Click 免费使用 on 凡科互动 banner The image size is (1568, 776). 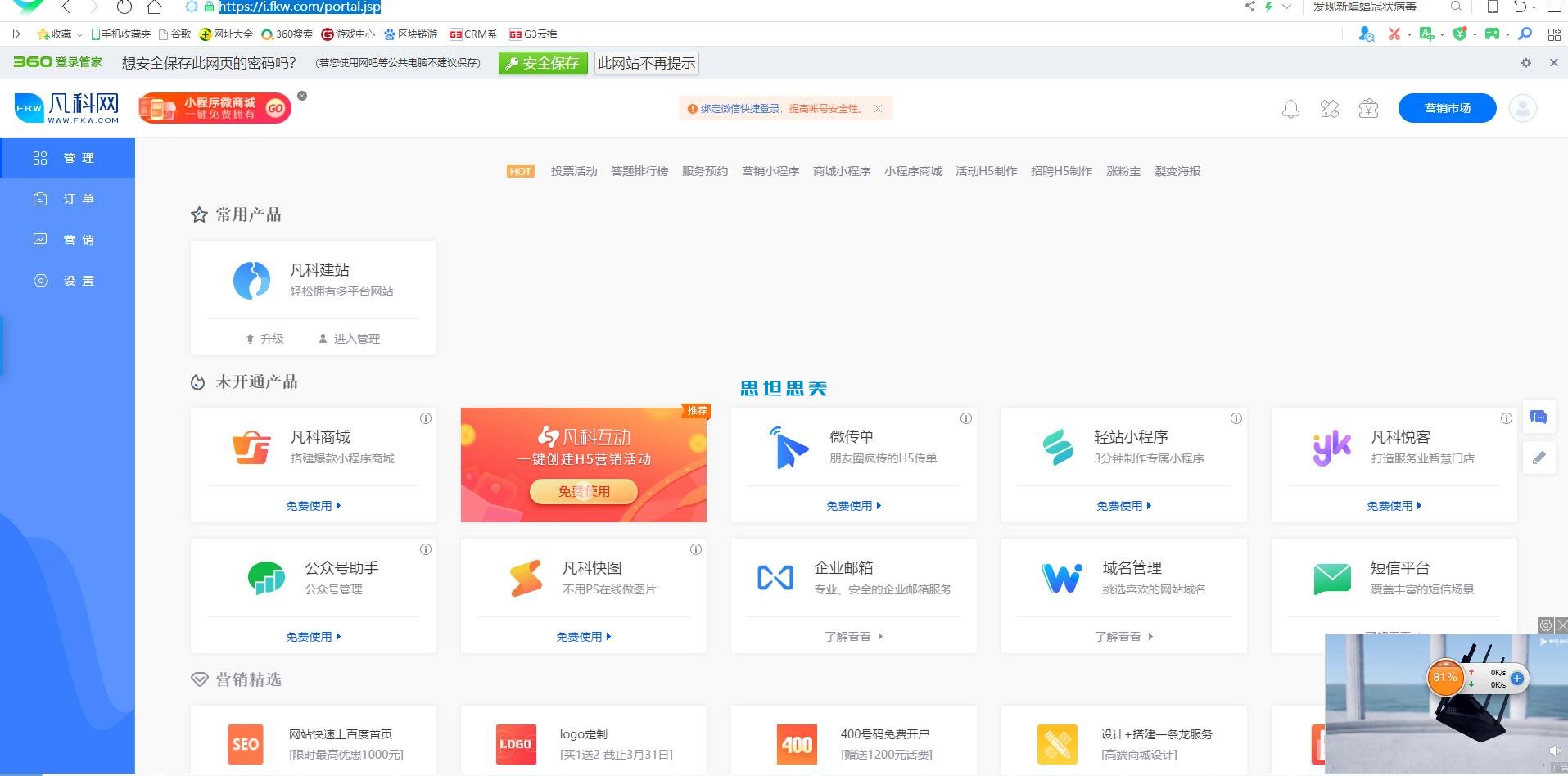coord(584,491)
